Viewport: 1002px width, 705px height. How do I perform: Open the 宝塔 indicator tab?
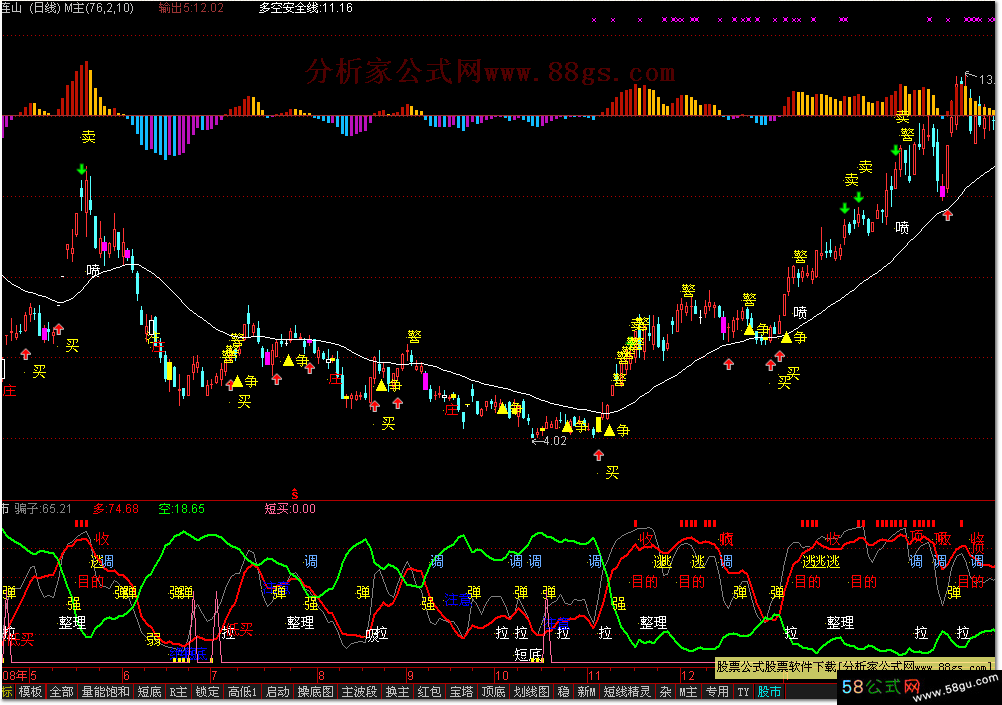point(461,692)
